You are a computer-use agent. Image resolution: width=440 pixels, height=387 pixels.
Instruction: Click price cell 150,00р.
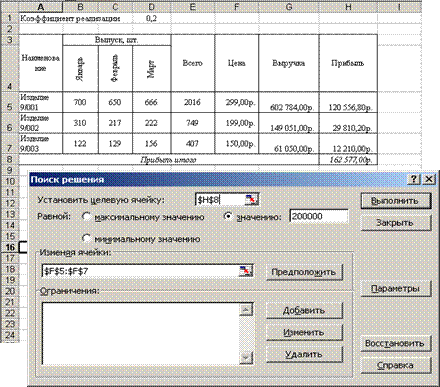pos(237,143)
